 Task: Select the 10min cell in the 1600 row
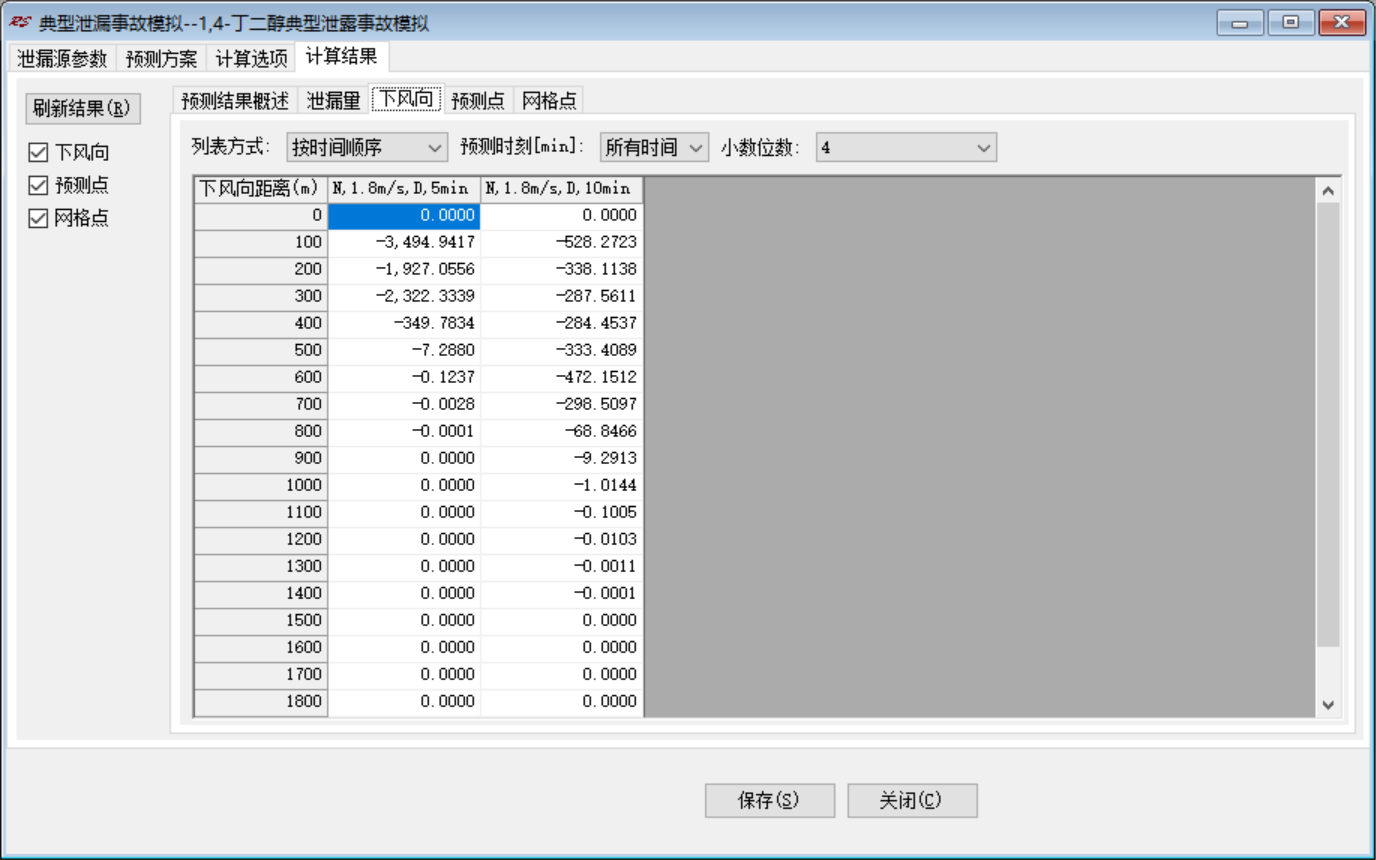click(x=561, y=648)
